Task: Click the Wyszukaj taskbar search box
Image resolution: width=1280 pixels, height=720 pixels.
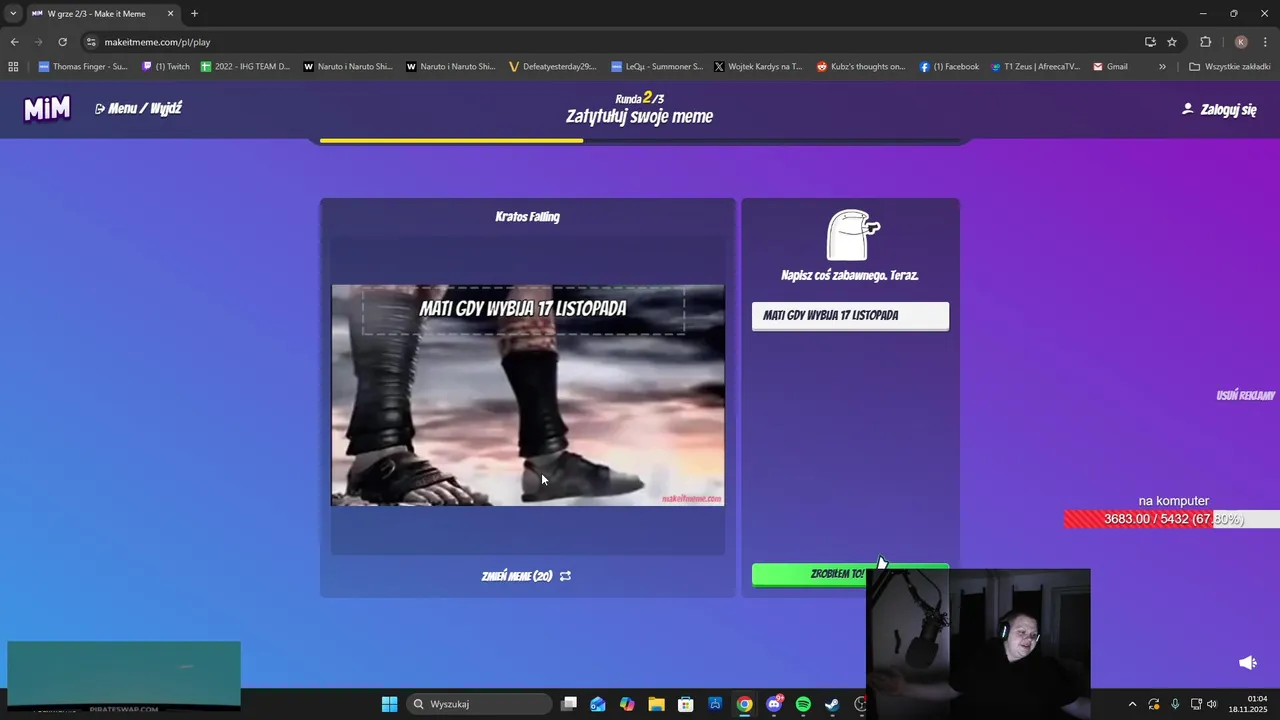Action: pyautogui.click(x=480, y=704)
